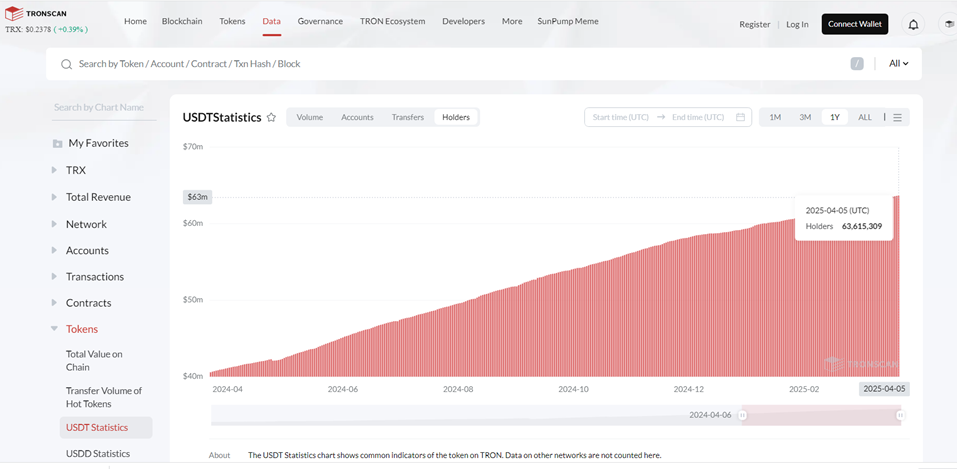Switch chart range to 1M
Image resolution: width=957 pixels, height=469 pixels.
coord(775,117)
